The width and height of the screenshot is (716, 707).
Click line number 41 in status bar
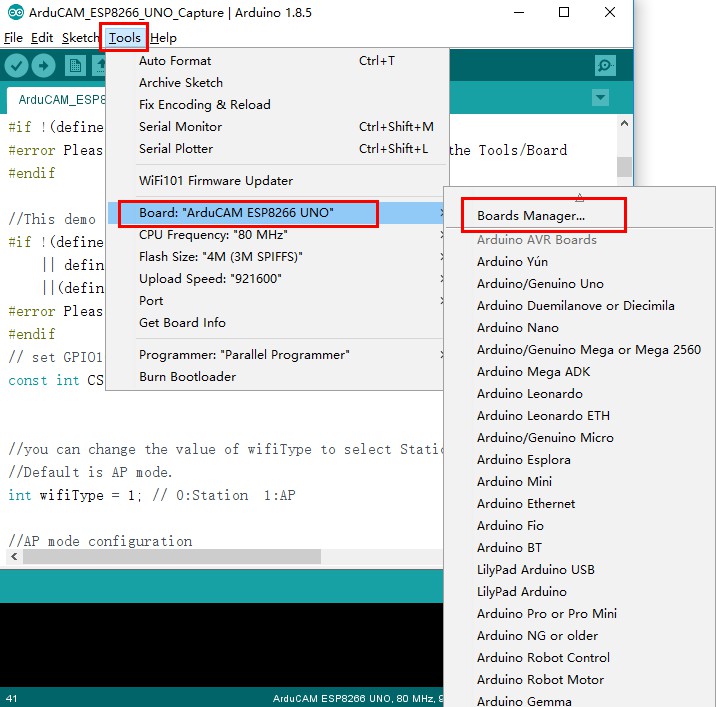(x=11, y=698)
